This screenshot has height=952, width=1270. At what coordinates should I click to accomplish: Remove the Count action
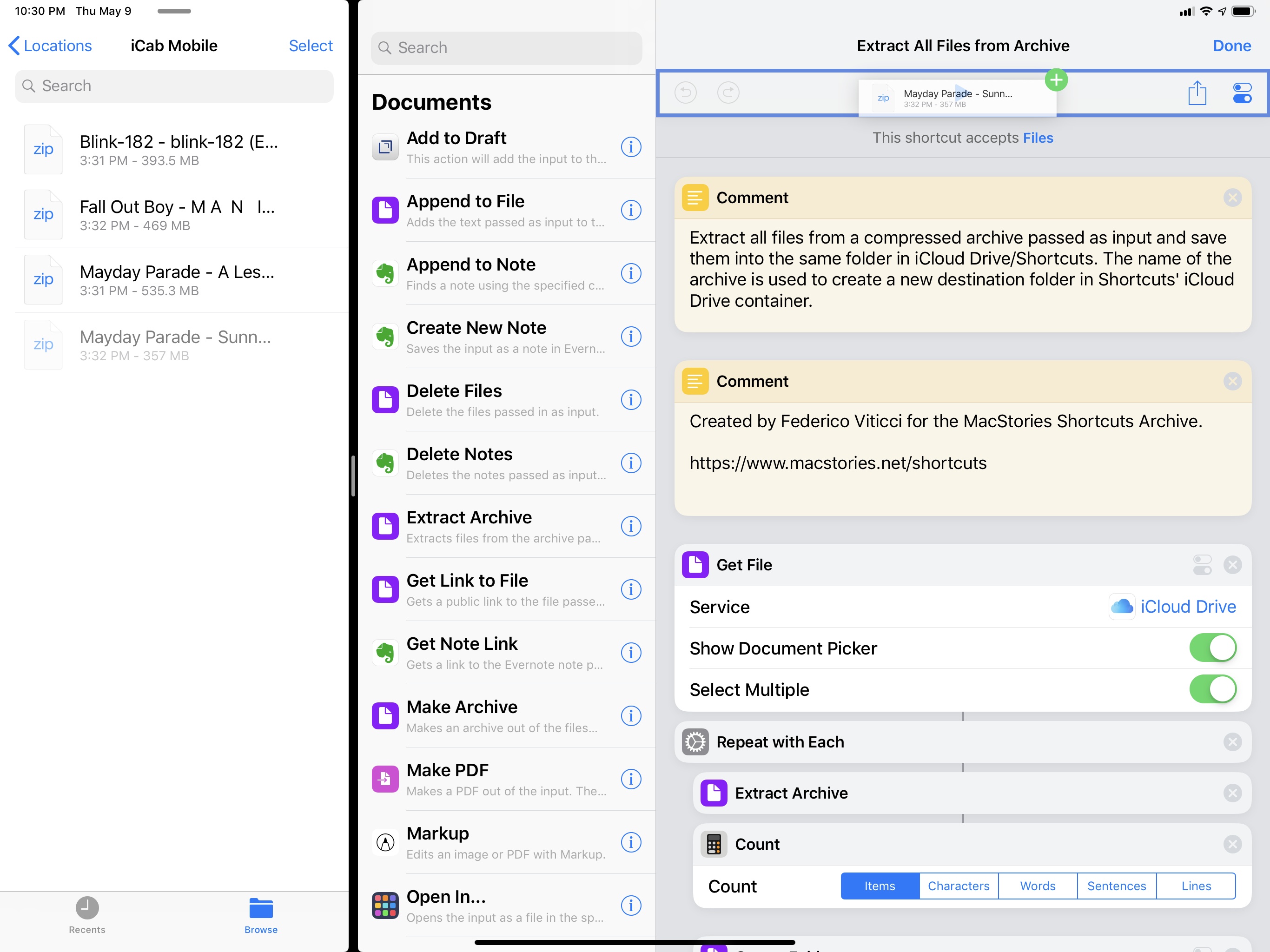click(x=1232, y=844)
